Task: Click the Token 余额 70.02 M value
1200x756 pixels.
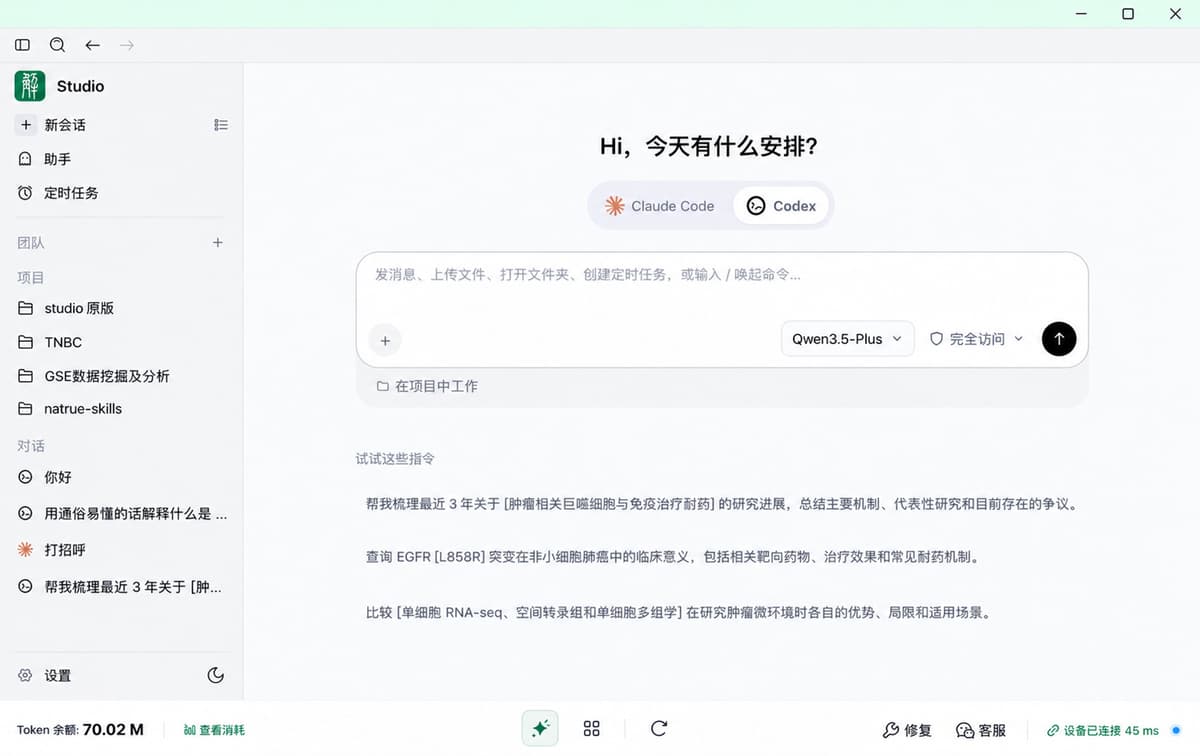Action: coord(113,730)
